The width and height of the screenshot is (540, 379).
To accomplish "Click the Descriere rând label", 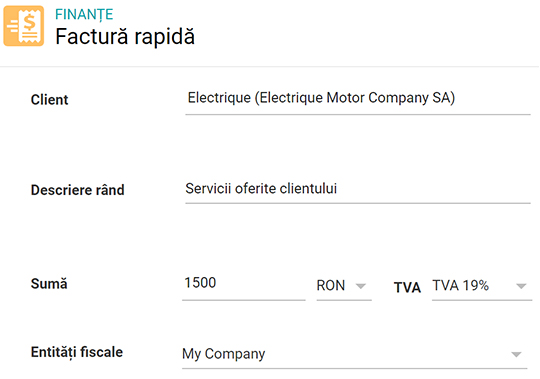I will tap(77, 190).
